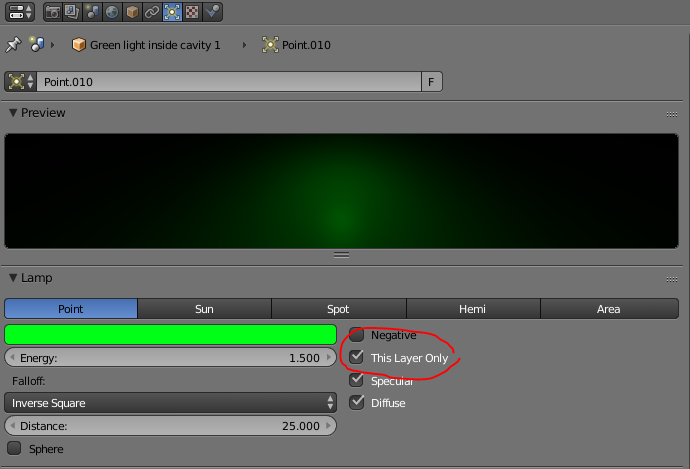Open the Render Layers properties tab
The height and width of the screenshot is (469, 690).
(72, 12)
